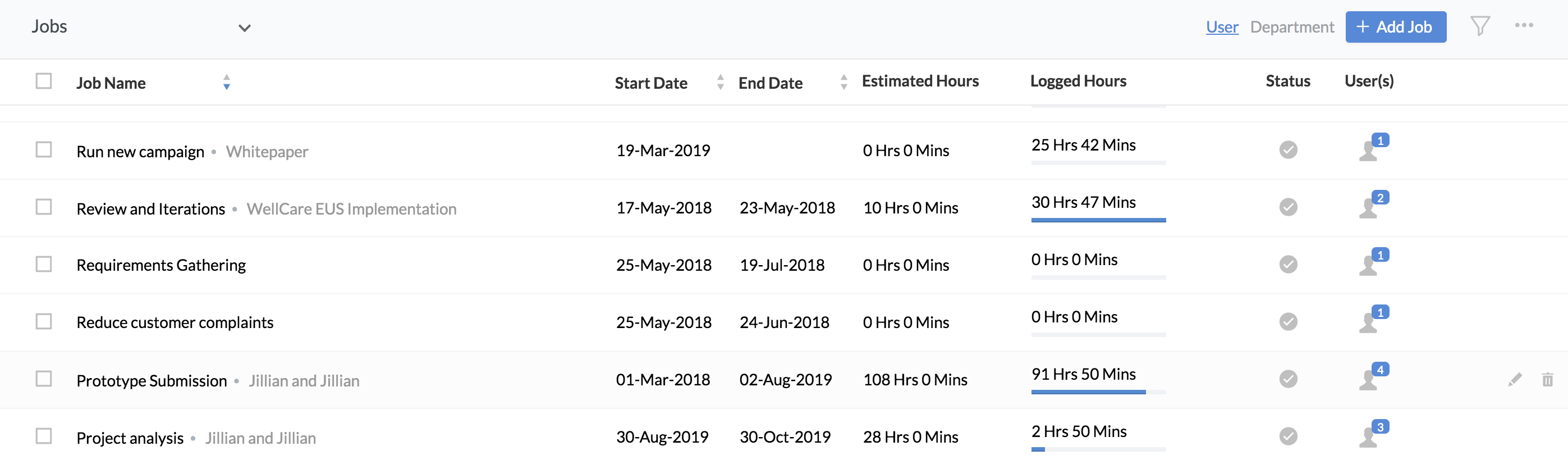Tick the select-all checkbox in header
The width and height of the screenshot is (1568, 464).
(x=44, y=81)
